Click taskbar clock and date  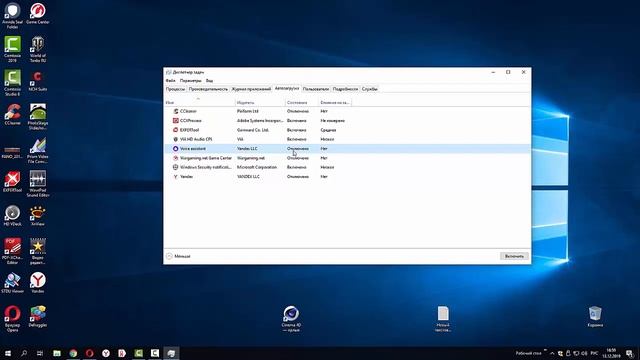(x=611, y=353)
